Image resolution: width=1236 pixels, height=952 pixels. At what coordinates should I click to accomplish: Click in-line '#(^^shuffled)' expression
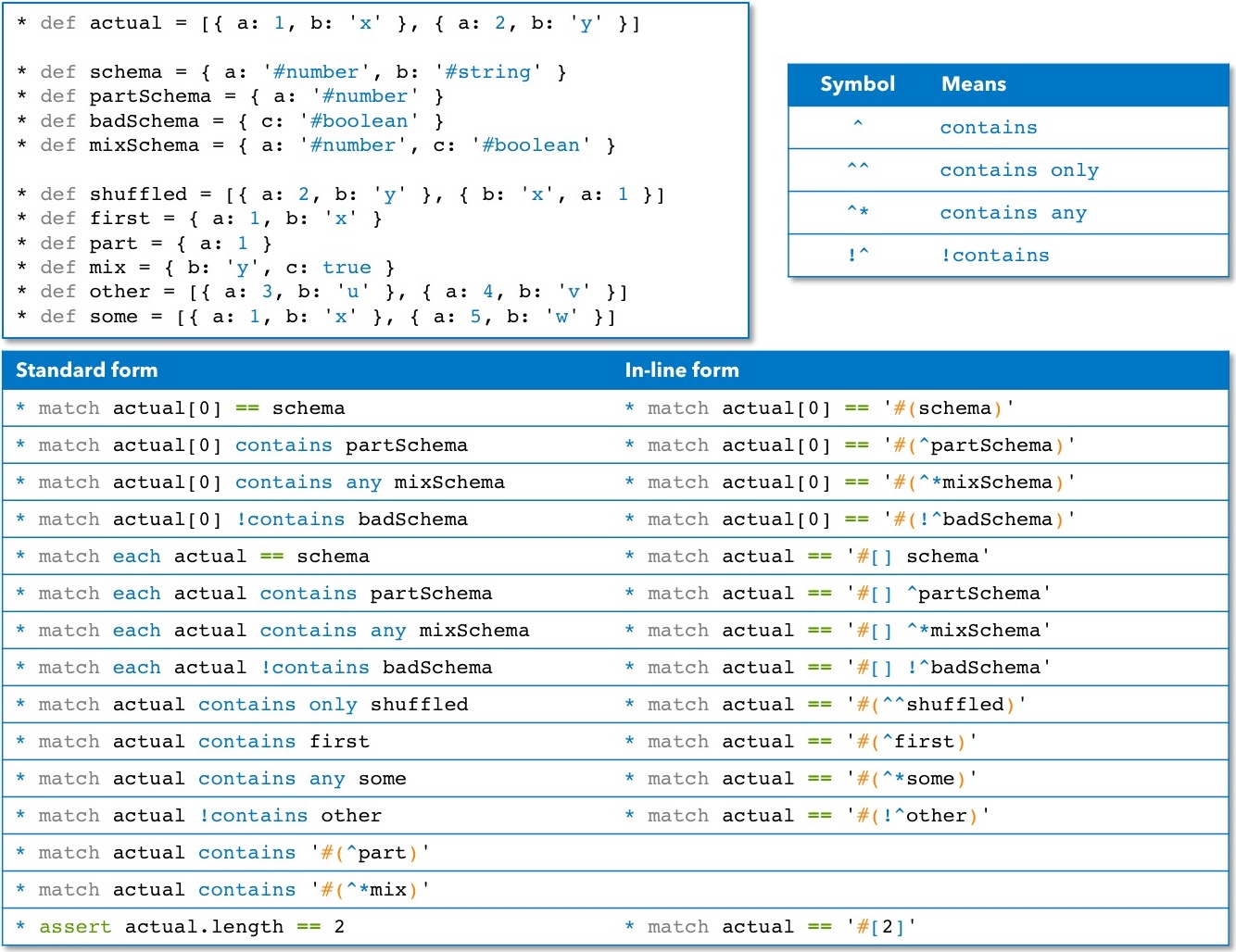coord(937,705)
